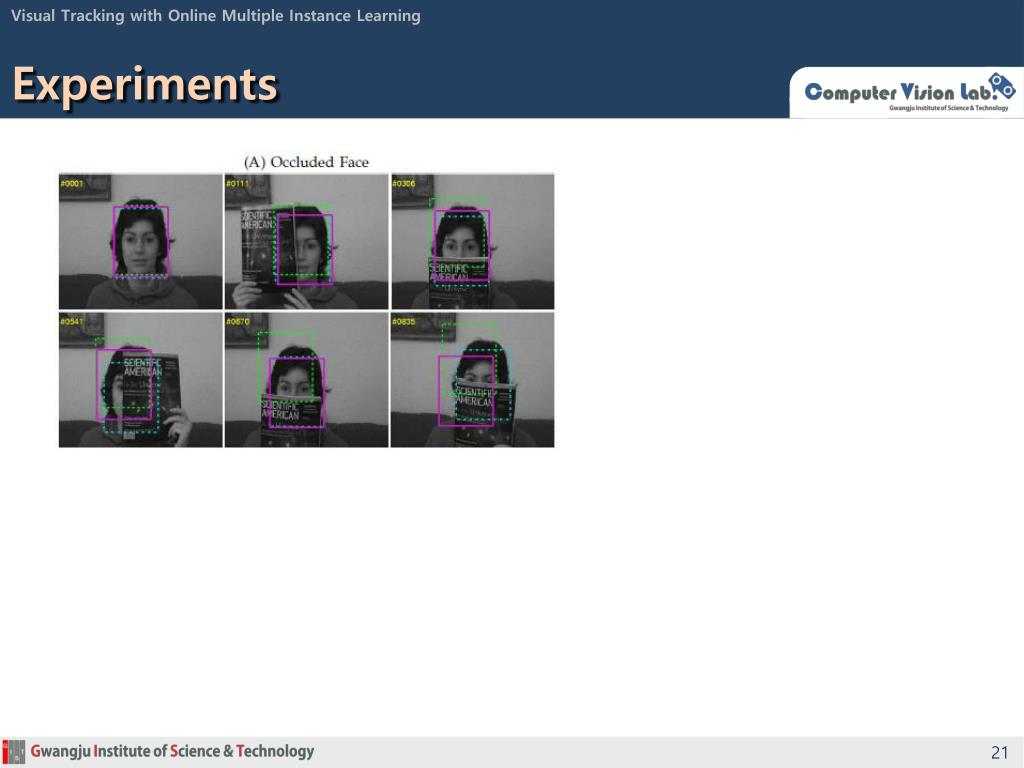Click the GIST emblem in the footer
Screen dimensions: 1024x768
[x=14, y=752]
